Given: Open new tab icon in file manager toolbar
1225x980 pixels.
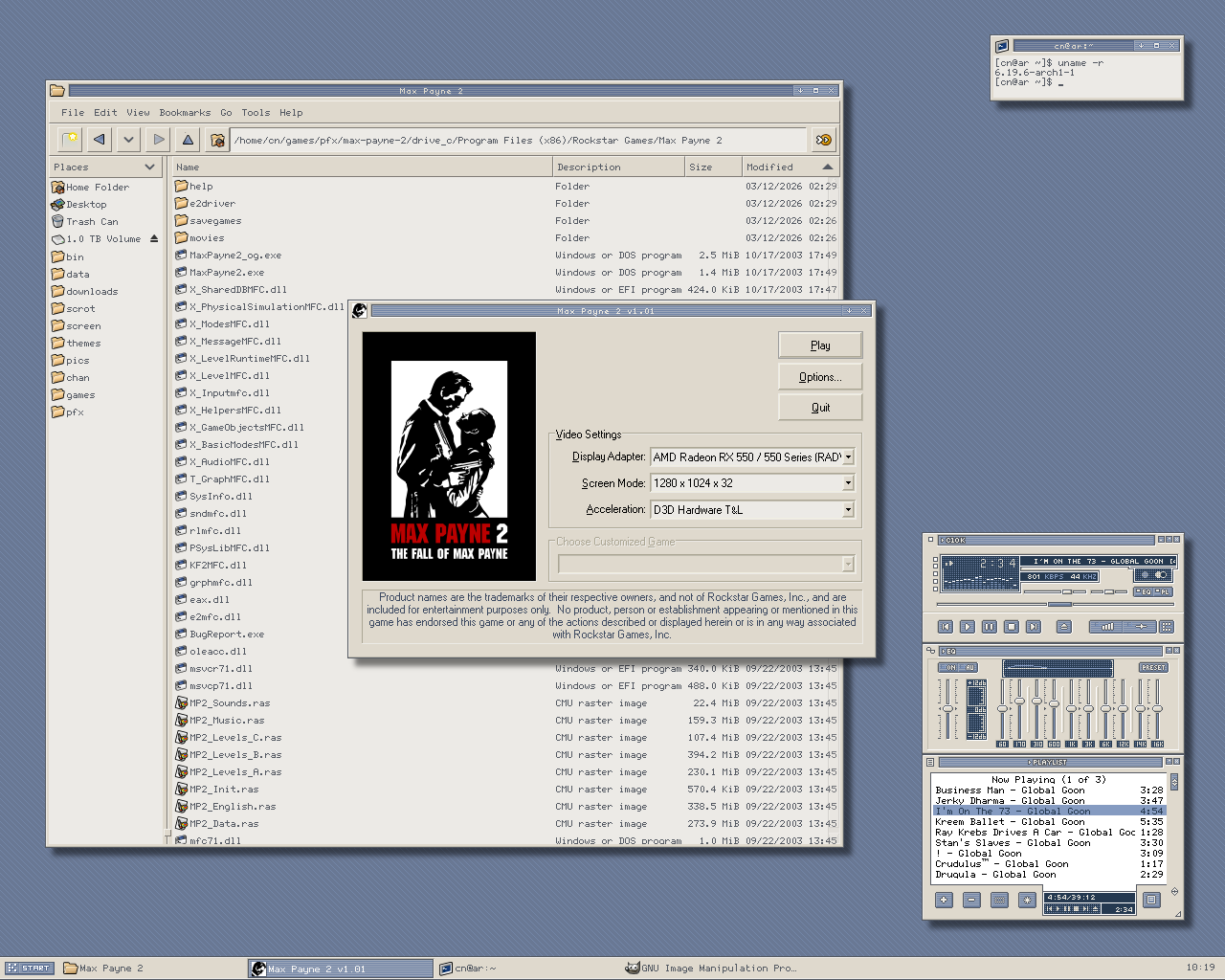Looking at the screenshot, I should click(x=70, y=140).
